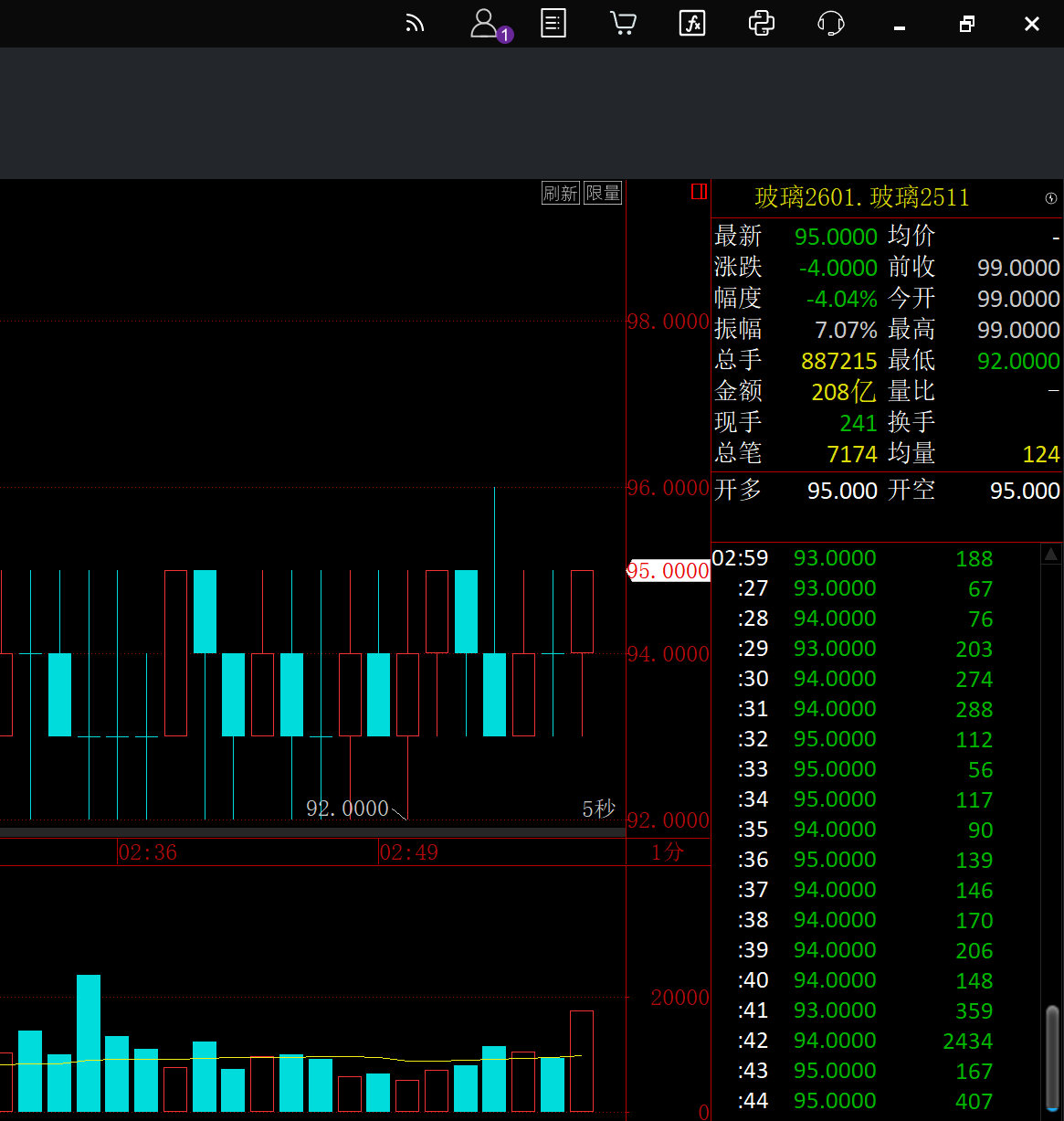
Task: Open the fx formula editor icon
Action: 692,24
